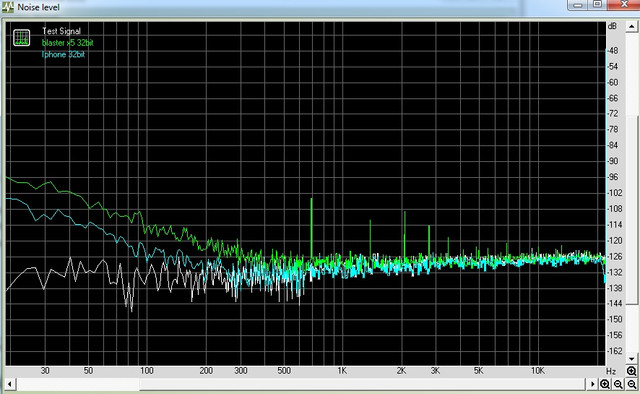This screenshot has height=394, width=640.
Task: Minimize the Noise level window
Action: (x=578, y=4)
